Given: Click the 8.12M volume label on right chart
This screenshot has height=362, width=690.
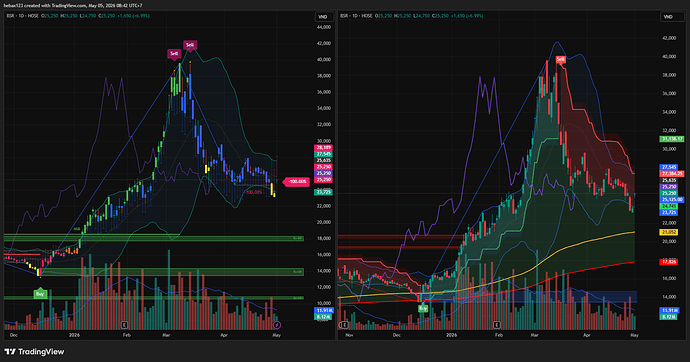Looking at the screenshot, I should click(669, 317).
